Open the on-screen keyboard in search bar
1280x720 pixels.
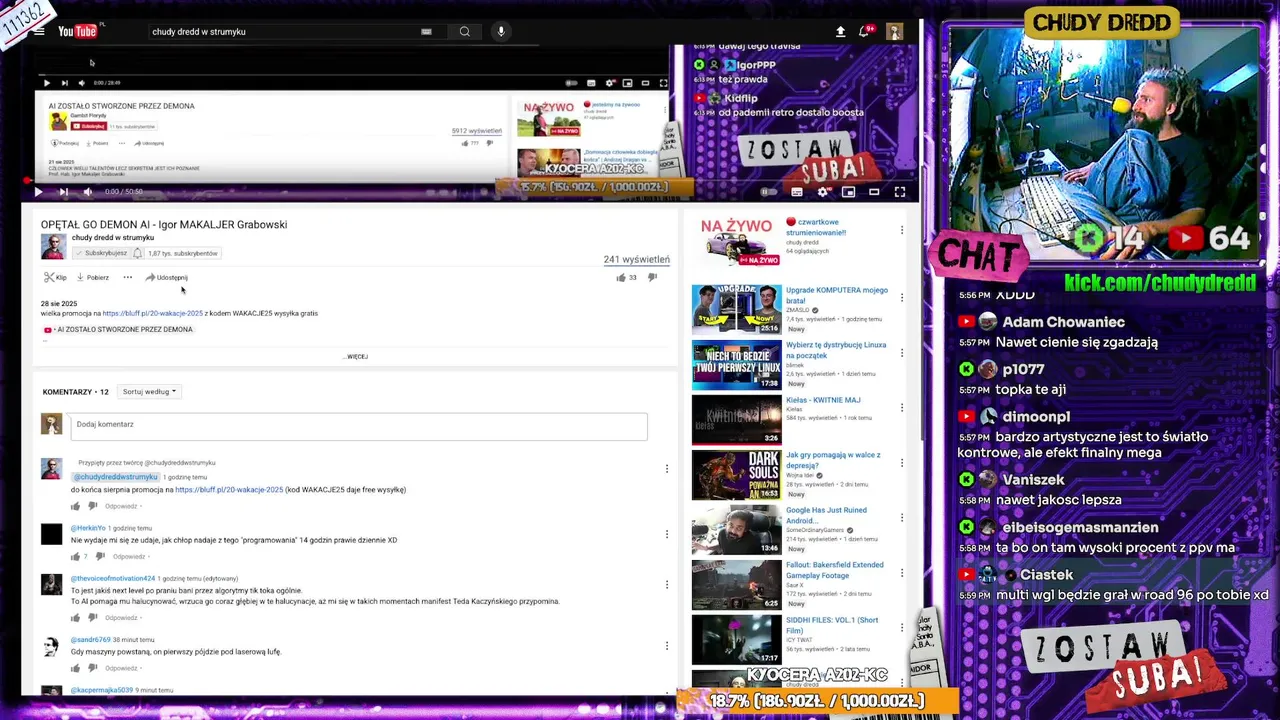tap(426, 31)
